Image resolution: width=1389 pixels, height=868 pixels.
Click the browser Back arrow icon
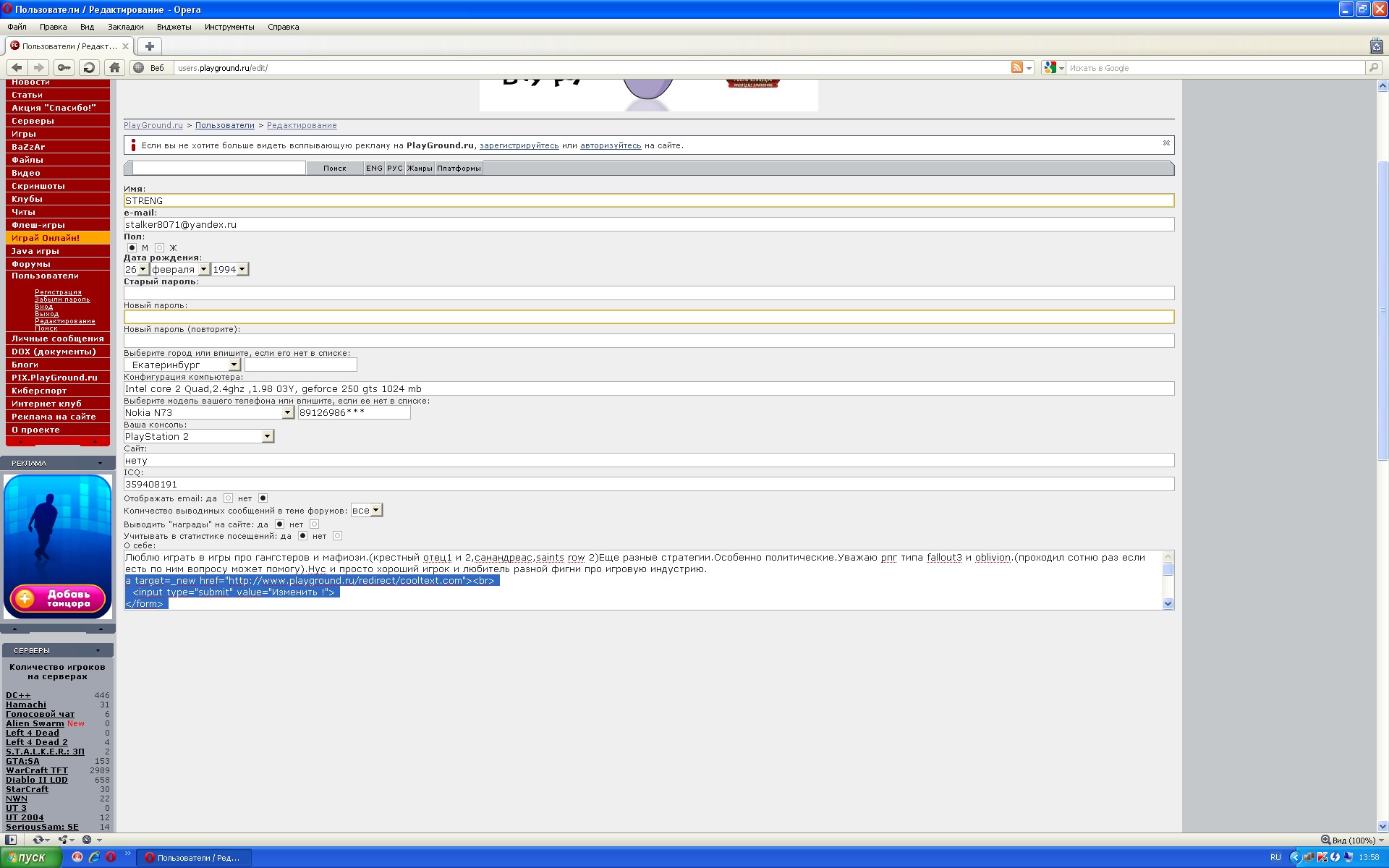tap(17, 68)
